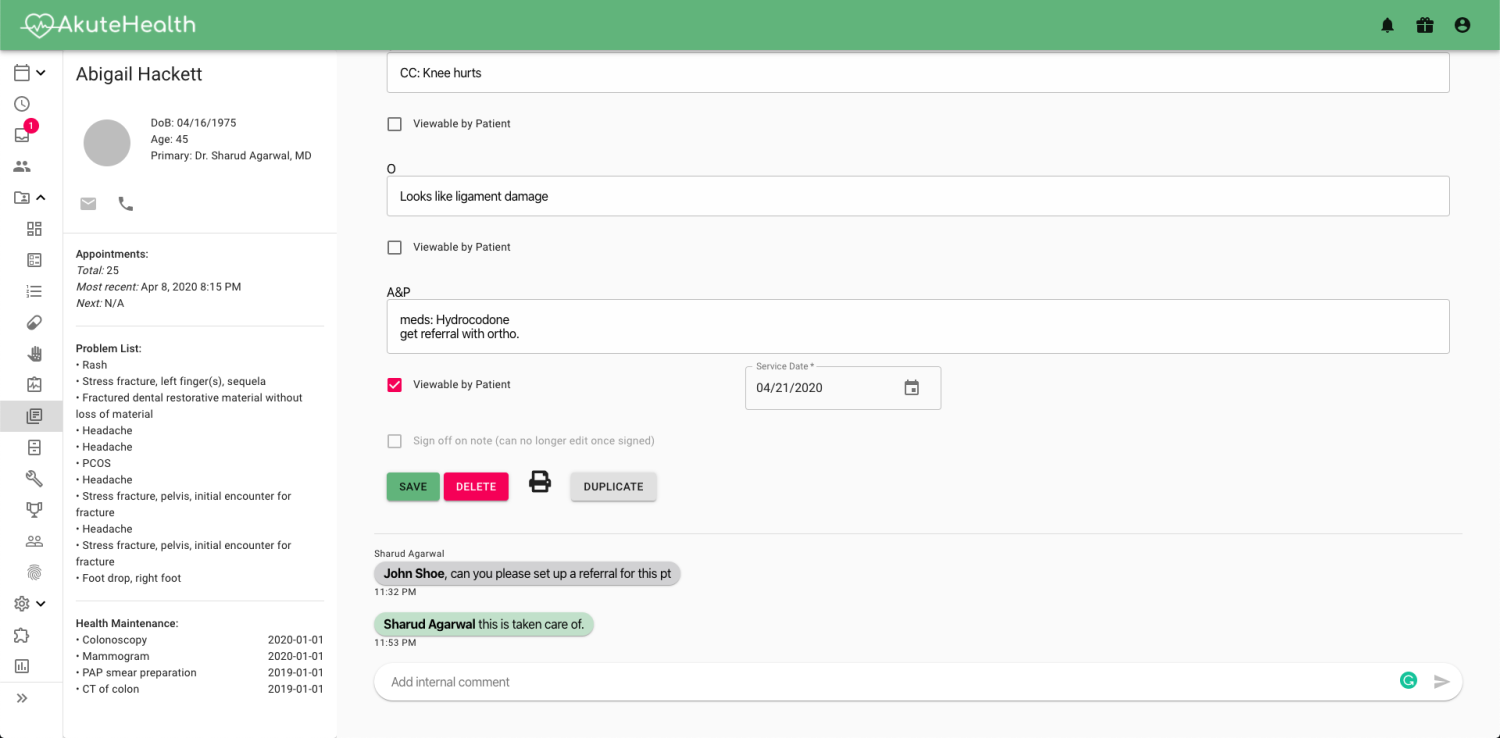Click the Grammarly icon in comment box

1408,681
